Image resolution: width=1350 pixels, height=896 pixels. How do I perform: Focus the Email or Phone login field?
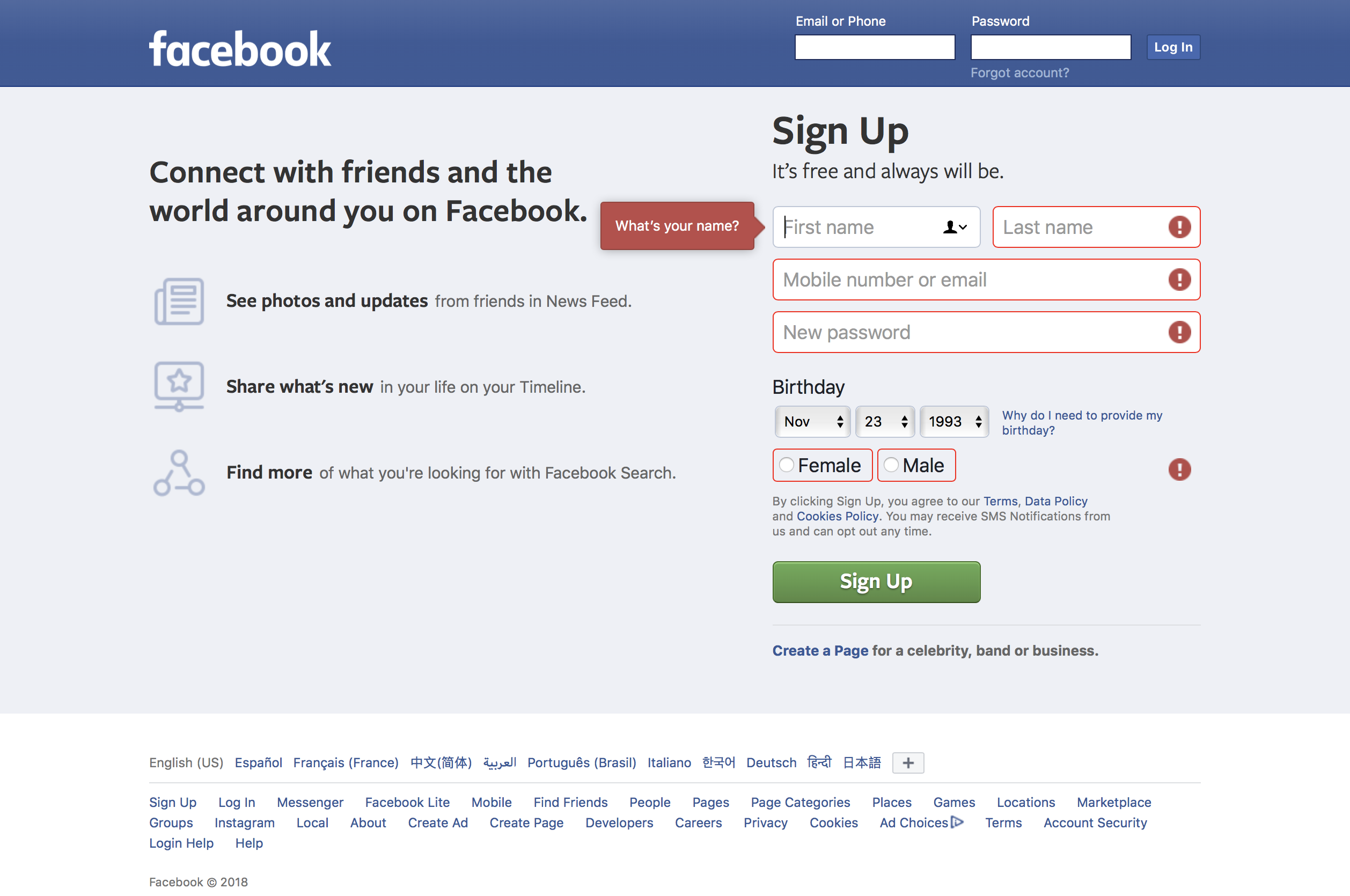click(875, 47)
